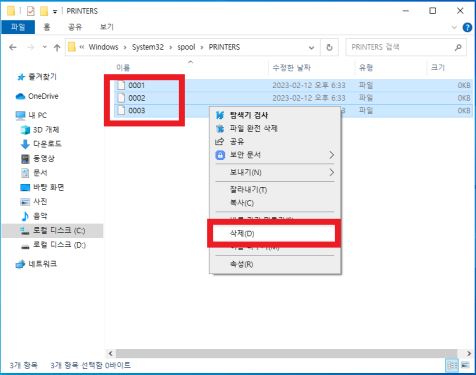Go up one folder level arrow
The width and height of the screenshot is (476, 375).
pyautogui.click(x=57, y=48)
